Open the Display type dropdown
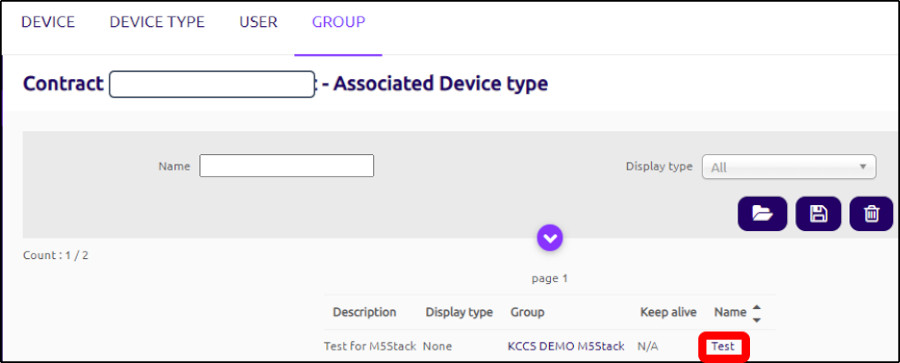900x363 pixels. (x=789, y=167)
